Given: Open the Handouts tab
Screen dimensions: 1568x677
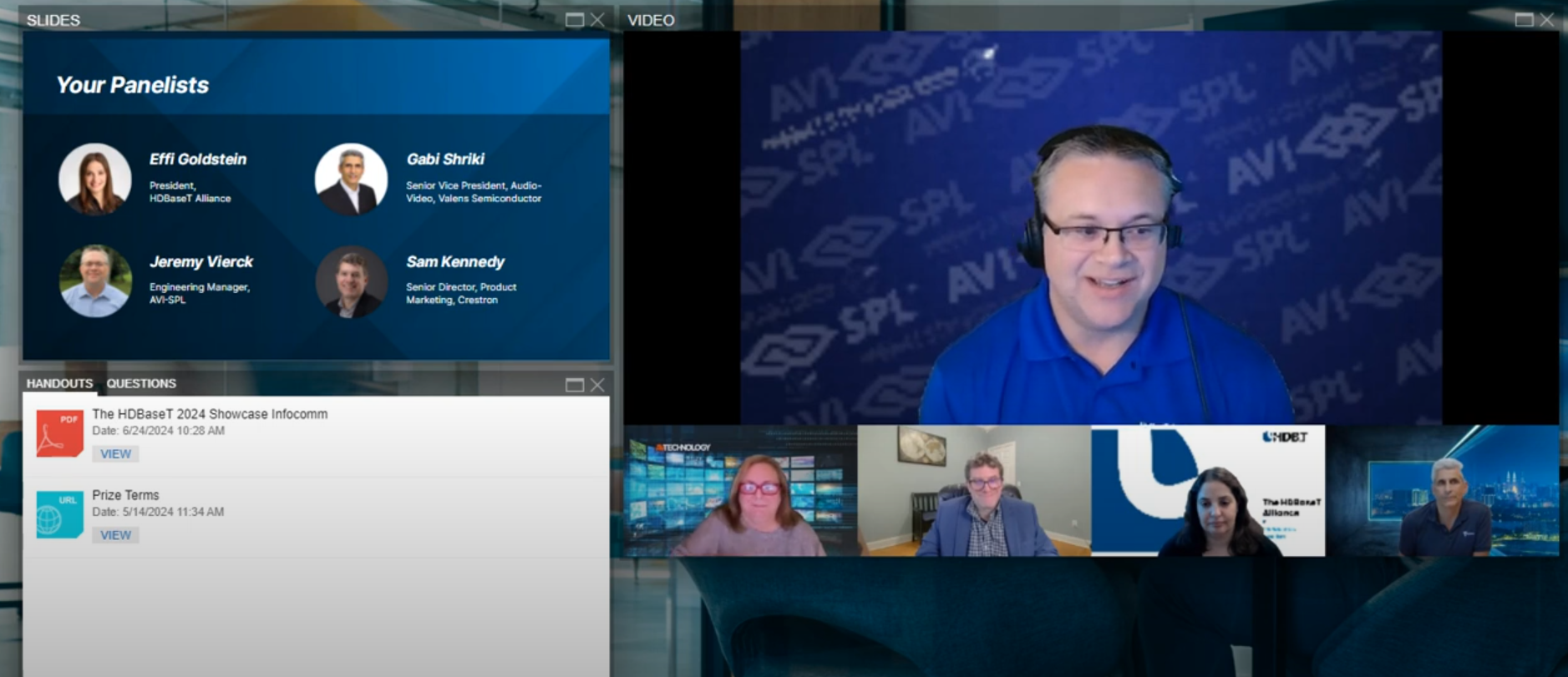Looking at the screenshot, I should (x=59, y=384).
